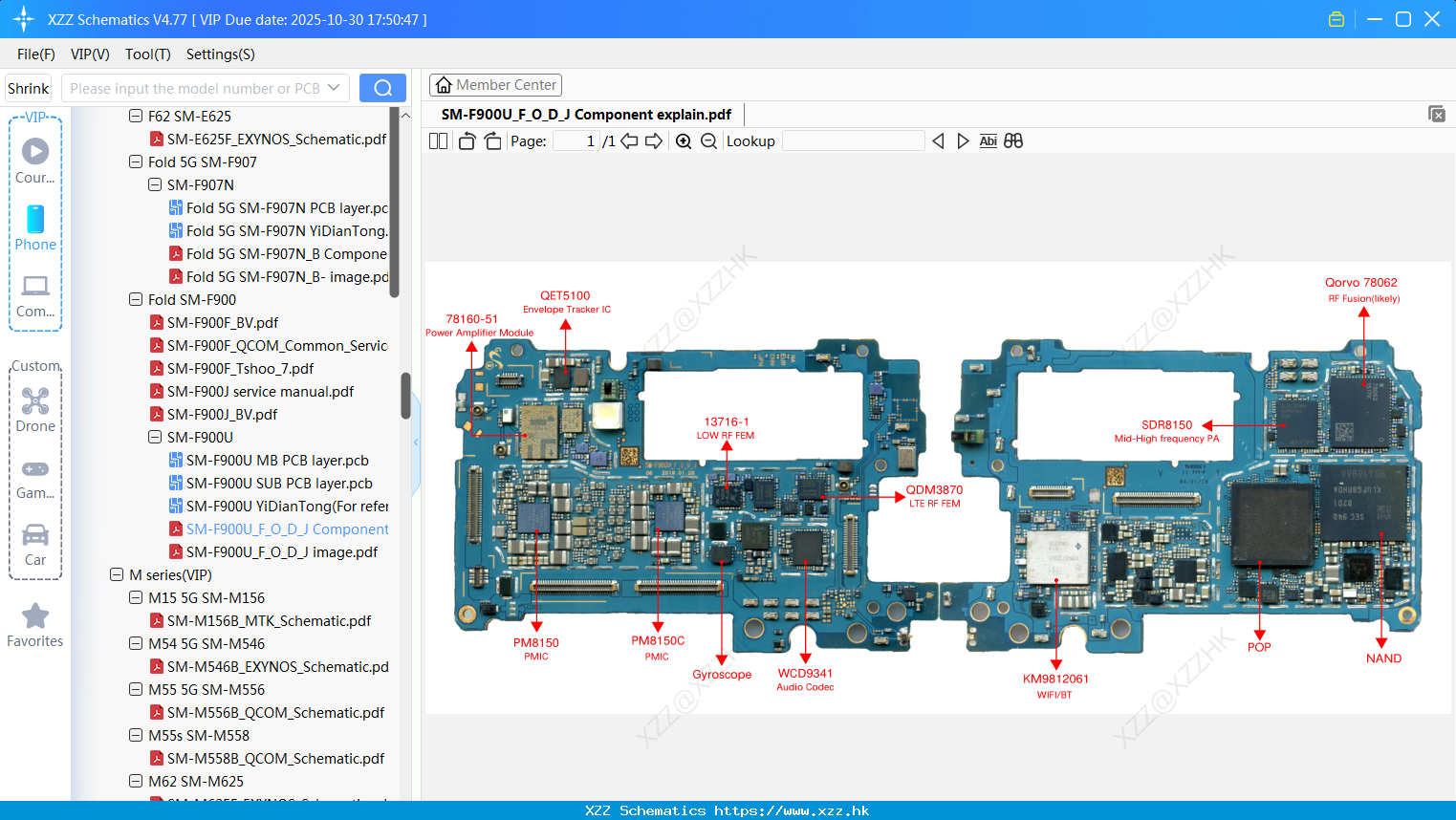The width and height of the screenshot is (1456, 820).
Task: Open SM-M558B_QCOM_Schematic.pdf
Action: pos(267,759)
